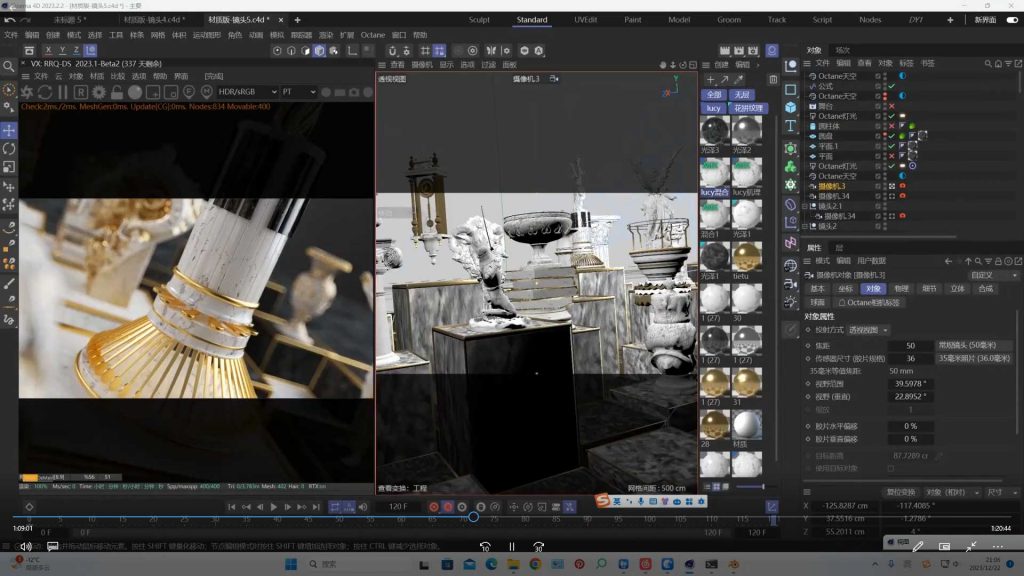Click the 复位变换 reset transform button
1024x576 pixels.
[x=900, y=492]
